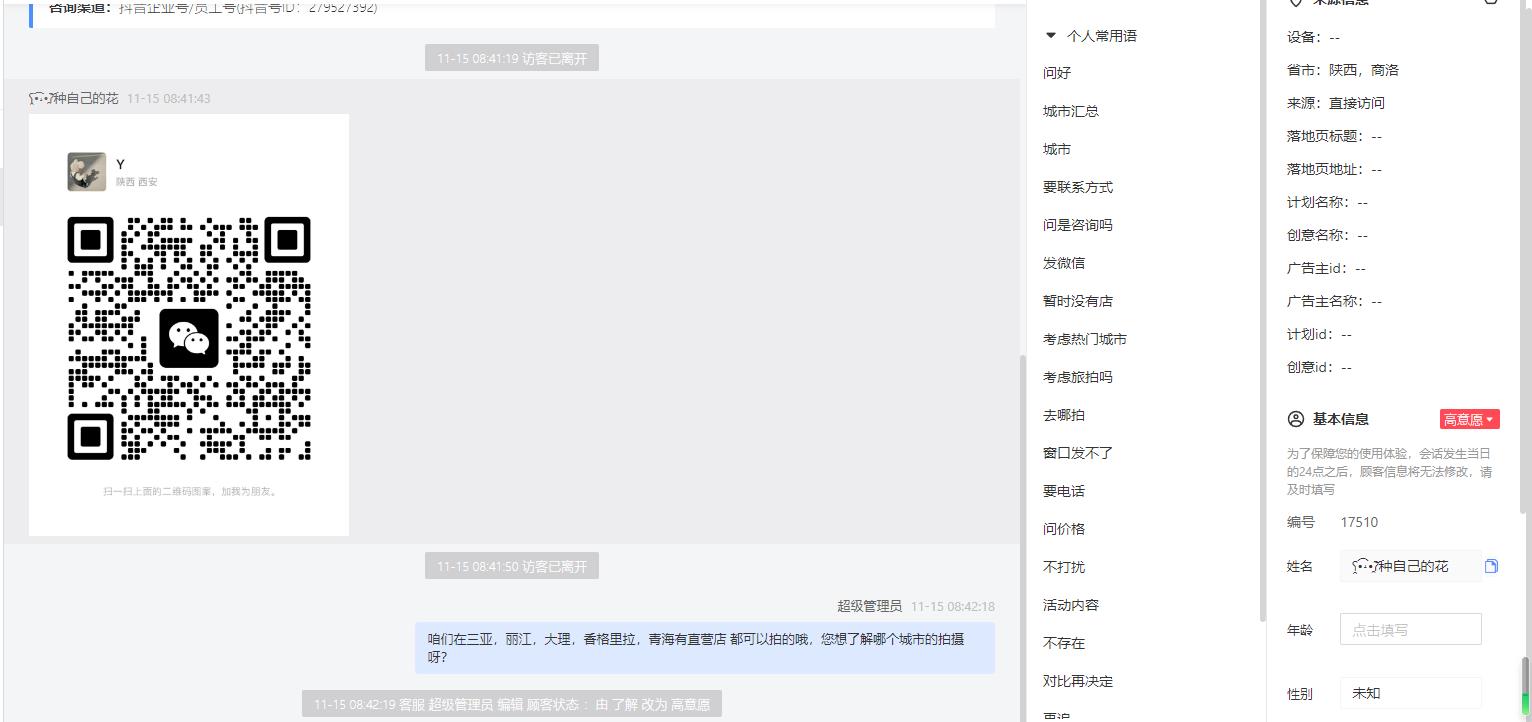Copy the customer name with the copy icon
Viewport: 1532px width, 722px height.
tap(1491, 566)
